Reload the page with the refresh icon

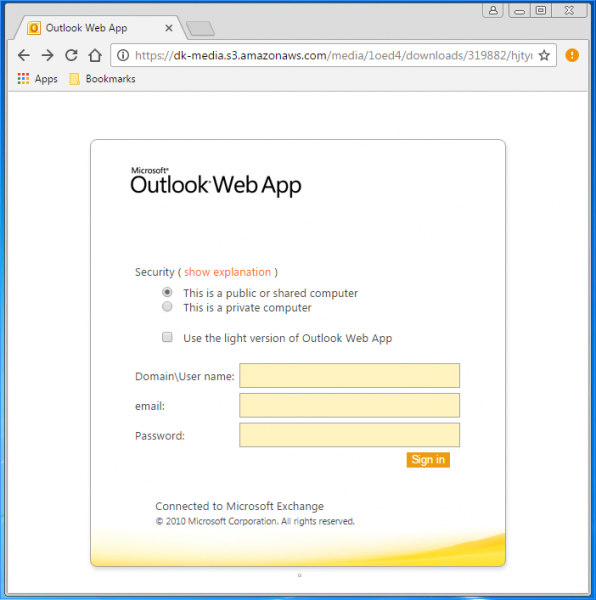pyautogui.click(x=71, y=55)
